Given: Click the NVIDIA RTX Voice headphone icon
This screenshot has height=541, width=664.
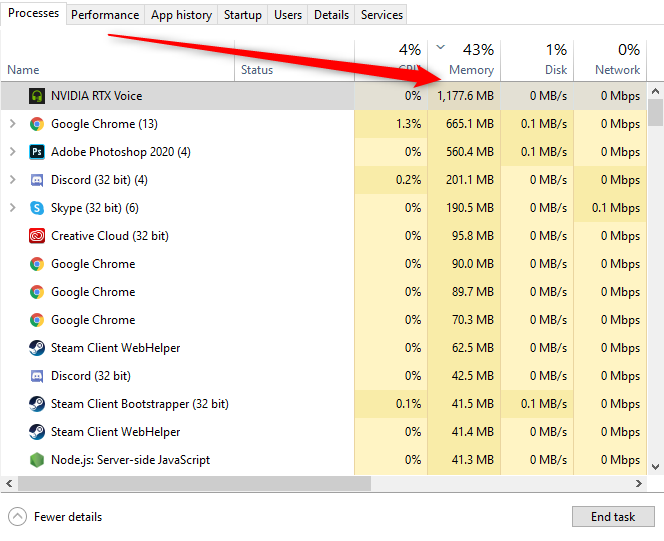Looking at the screenshot, I should pos(37,96).
